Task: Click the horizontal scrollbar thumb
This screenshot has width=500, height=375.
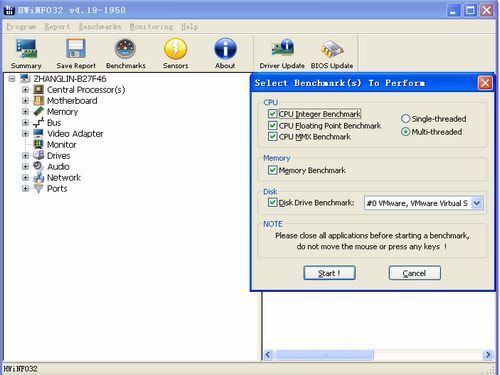Action: click(324, 355)
